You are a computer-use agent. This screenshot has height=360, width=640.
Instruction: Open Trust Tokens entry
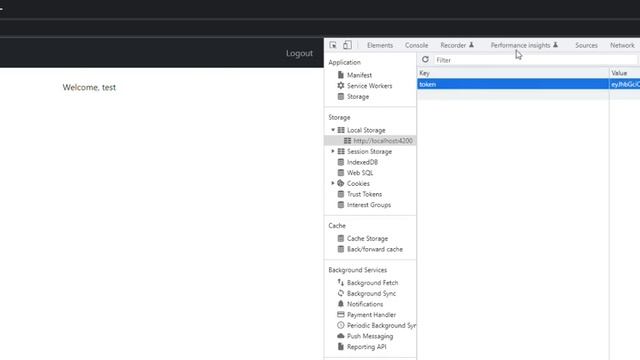pyautogui.click(x=364, y=194)
